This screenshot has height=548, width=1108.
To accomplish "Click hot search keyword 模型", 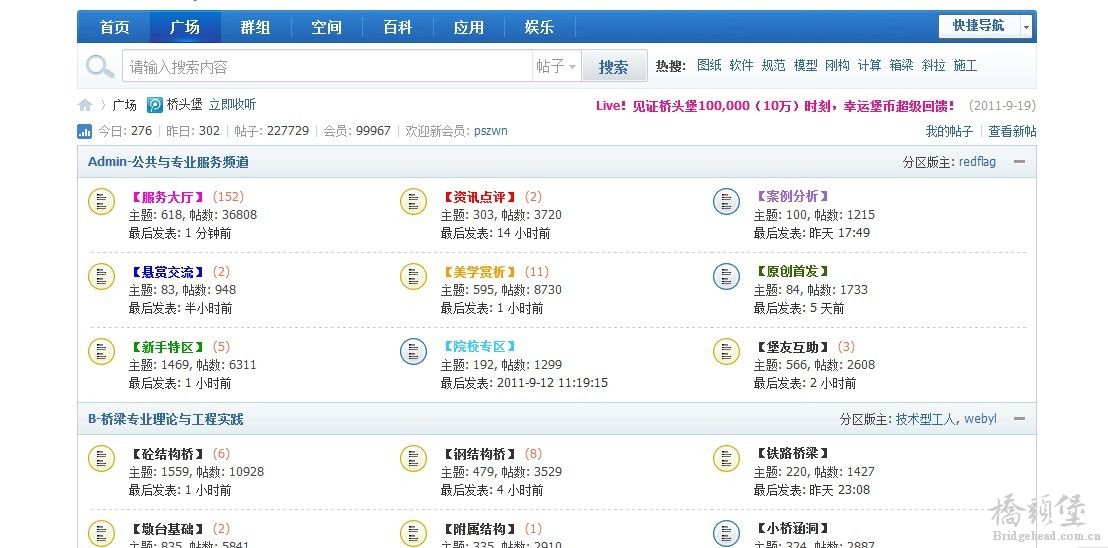I will (x=806, y=66).
